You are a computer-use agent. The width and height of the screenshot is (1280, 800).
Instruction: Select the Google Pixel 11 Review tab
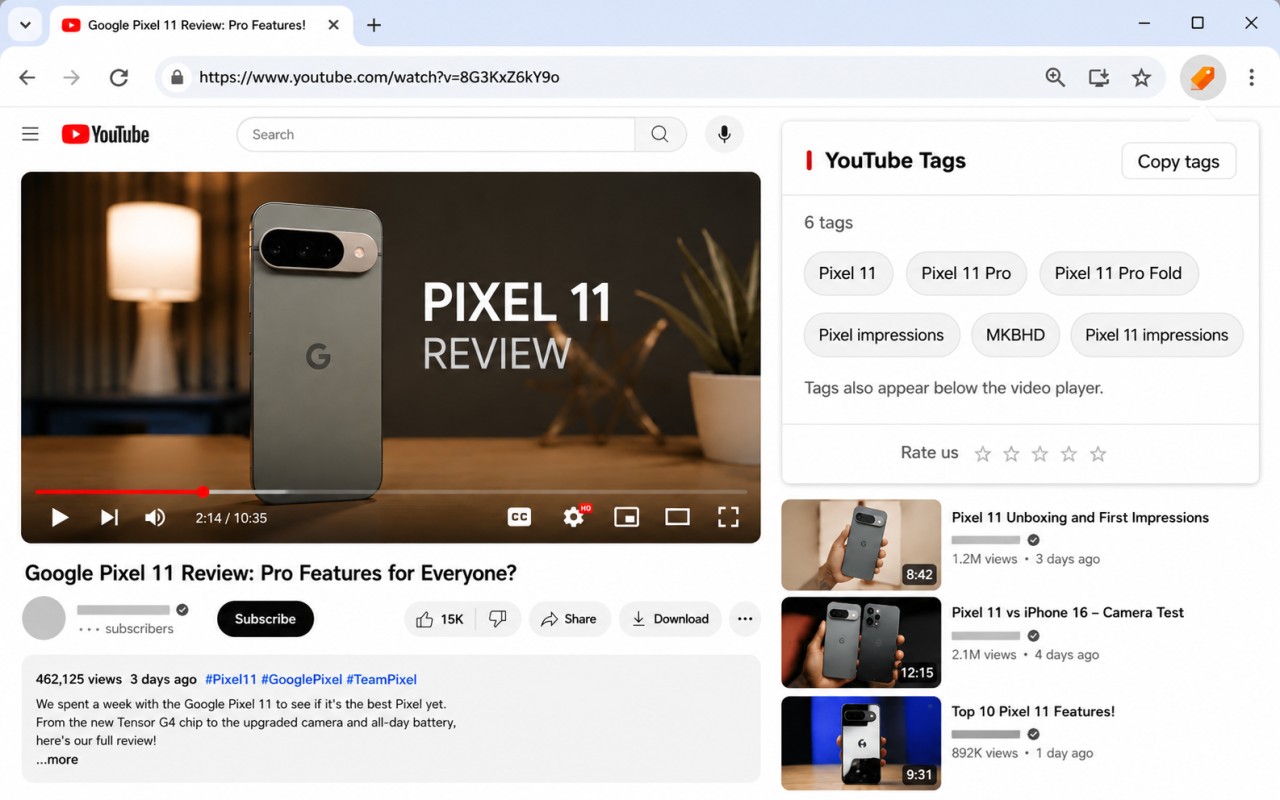tap(202, 25)
